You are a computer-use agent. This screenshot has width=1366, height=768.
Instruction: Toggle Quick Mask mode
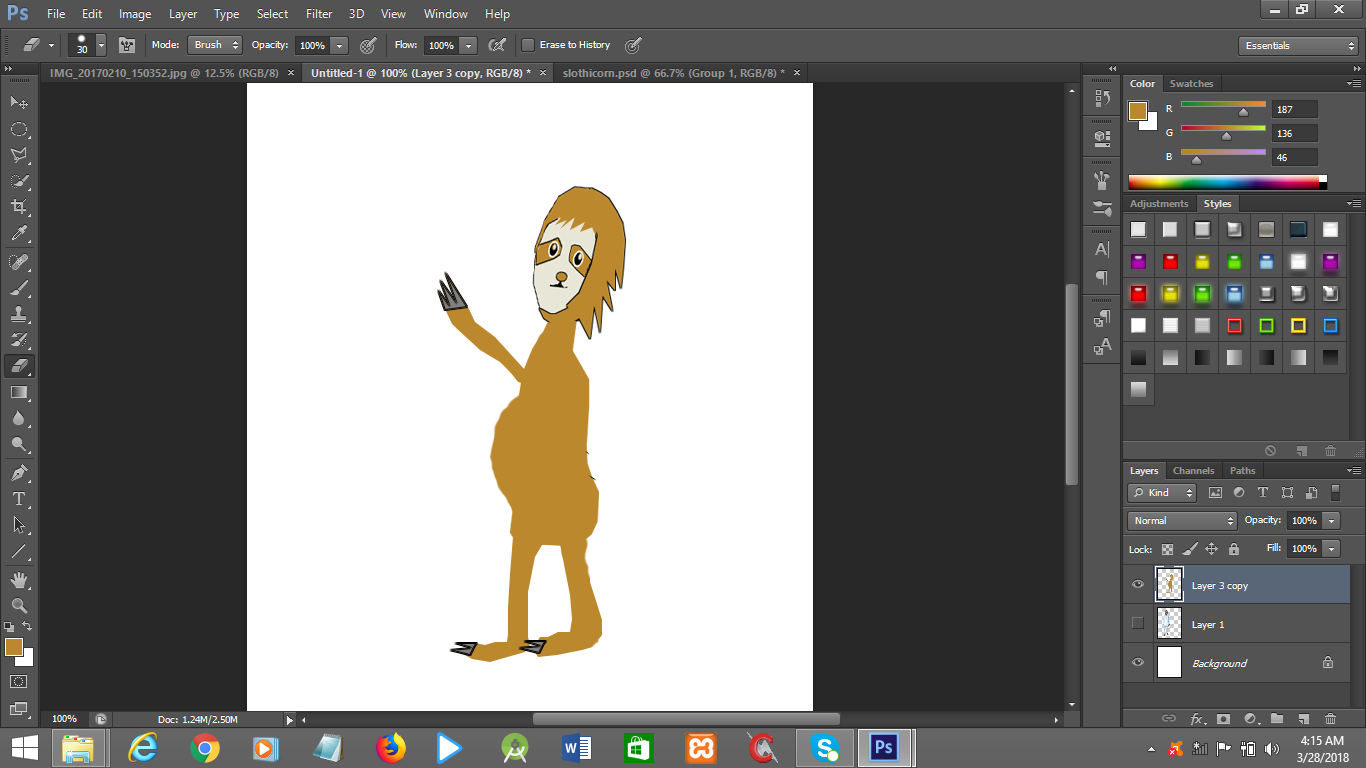[19, 682]
